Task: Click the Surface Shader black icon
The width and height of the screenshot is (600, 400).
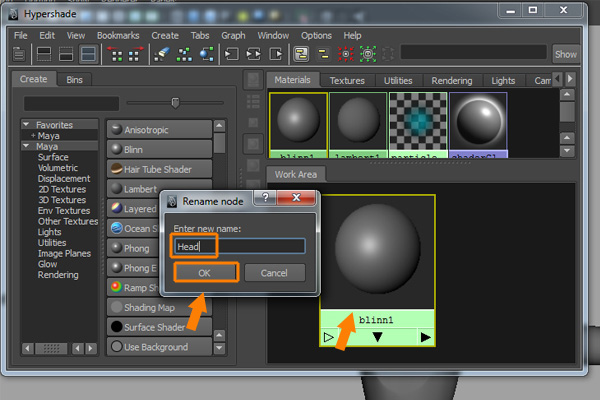Action: click(x=116, y=327)
